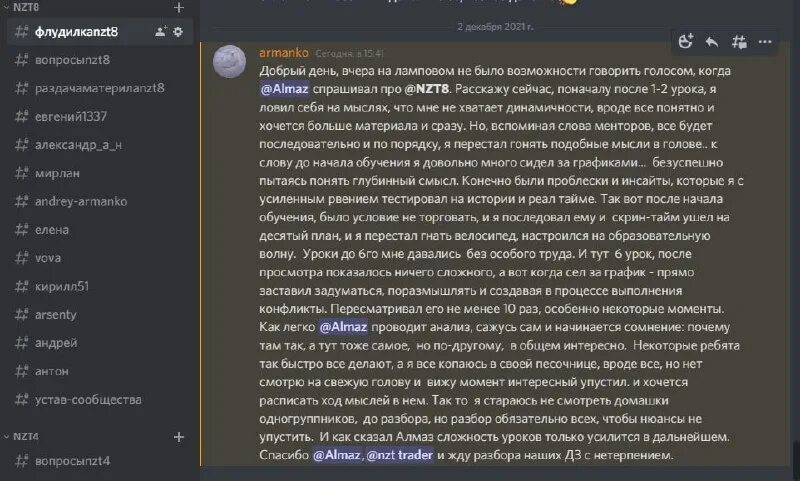The width and height of the screenshot is (800, 481).
Task: Click the hash icon of евгений1337
Action: 21,116
